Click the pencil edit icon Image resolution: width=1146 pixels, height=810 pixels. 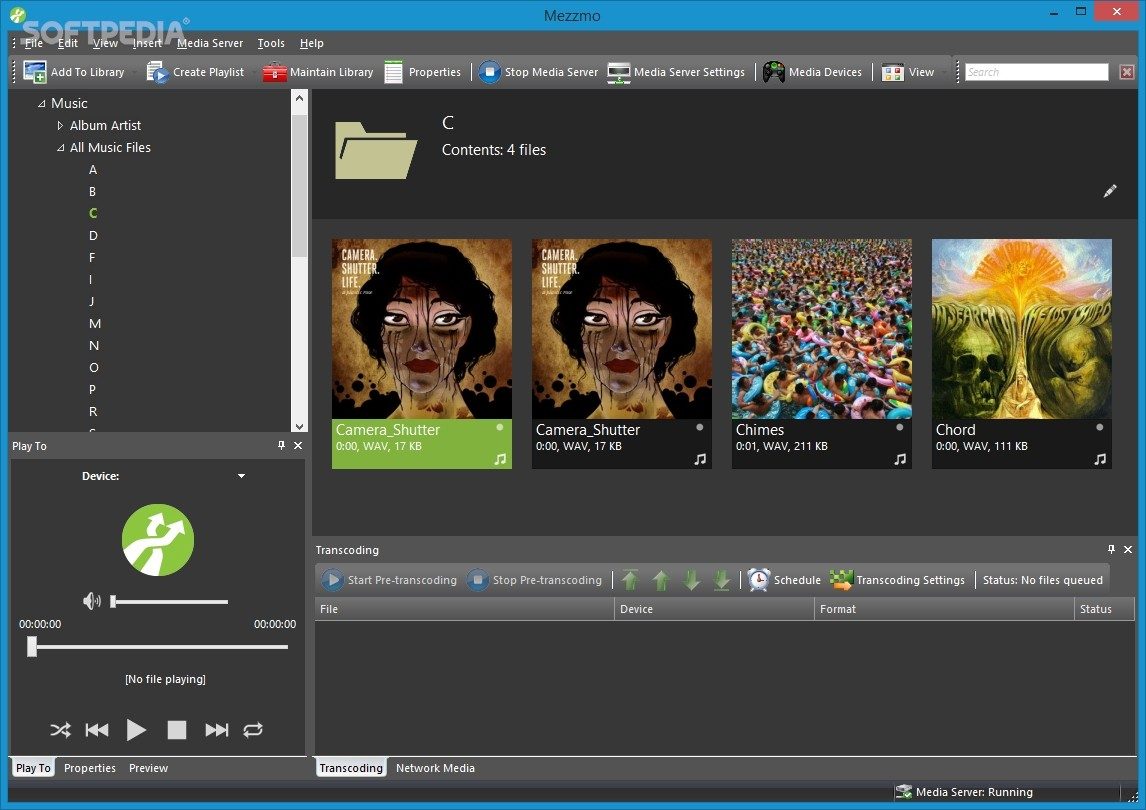(1109, 192)
